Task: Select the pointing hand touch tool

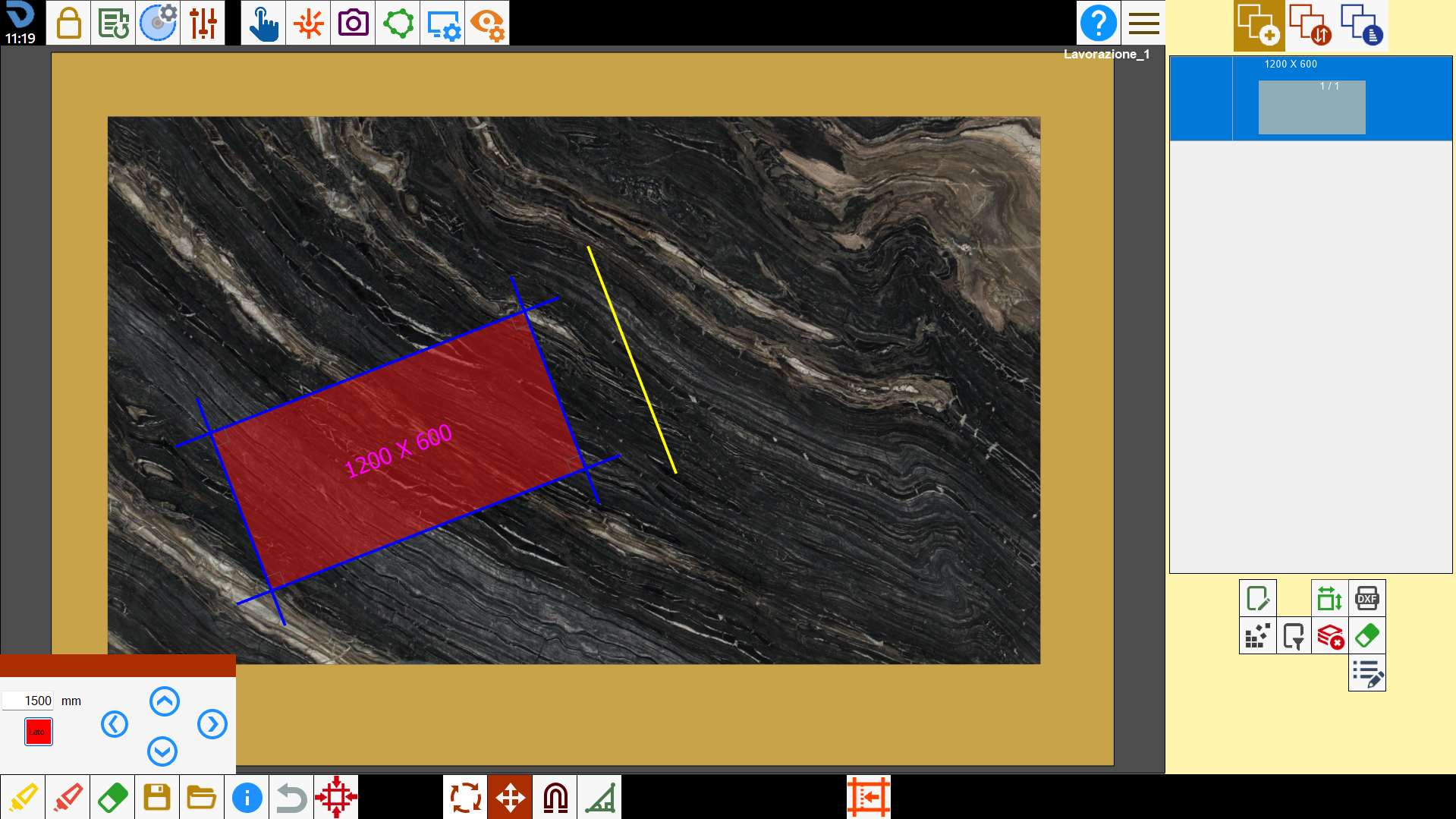Action: 263,24
